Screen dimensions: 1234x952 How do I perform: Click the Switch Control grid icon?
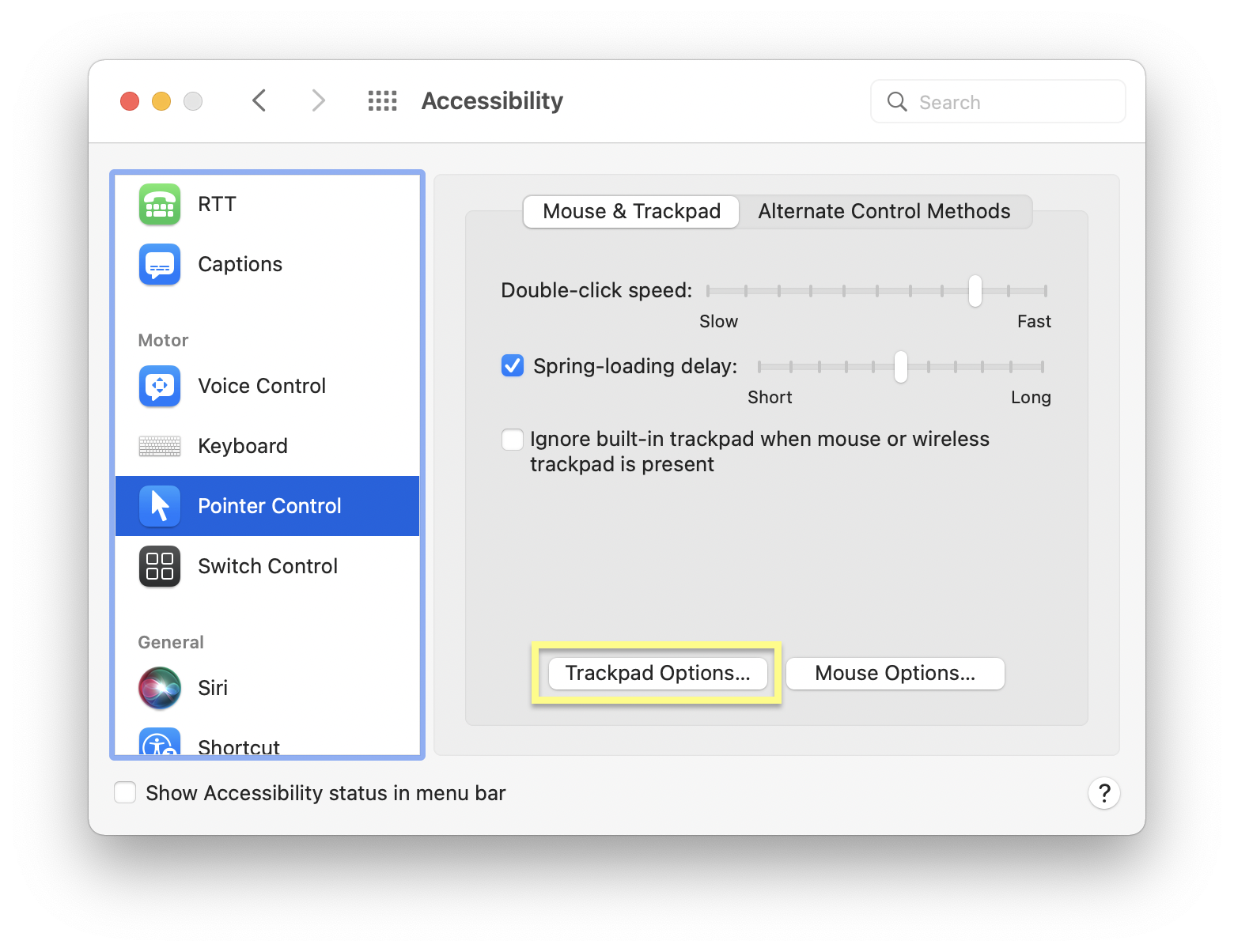pos(160,566)
